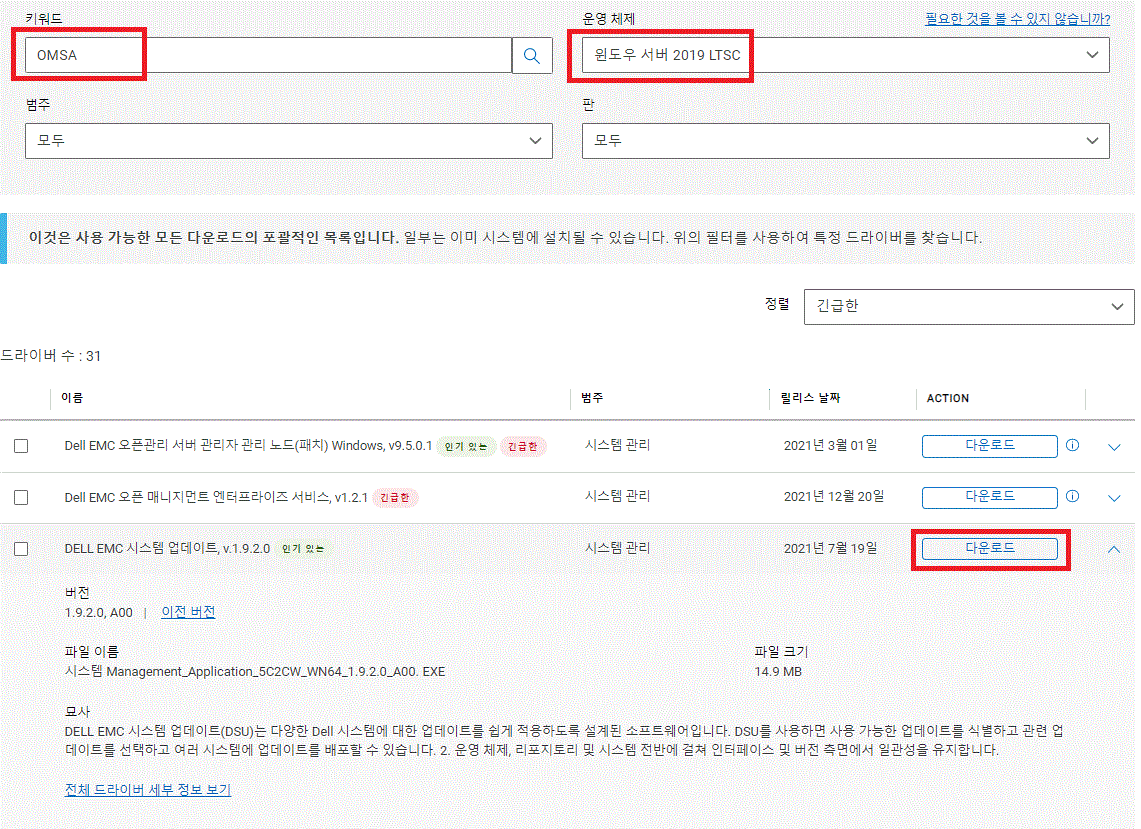Check the Server Administrator v9.5.0.1 row checkbox

[21, 446]
